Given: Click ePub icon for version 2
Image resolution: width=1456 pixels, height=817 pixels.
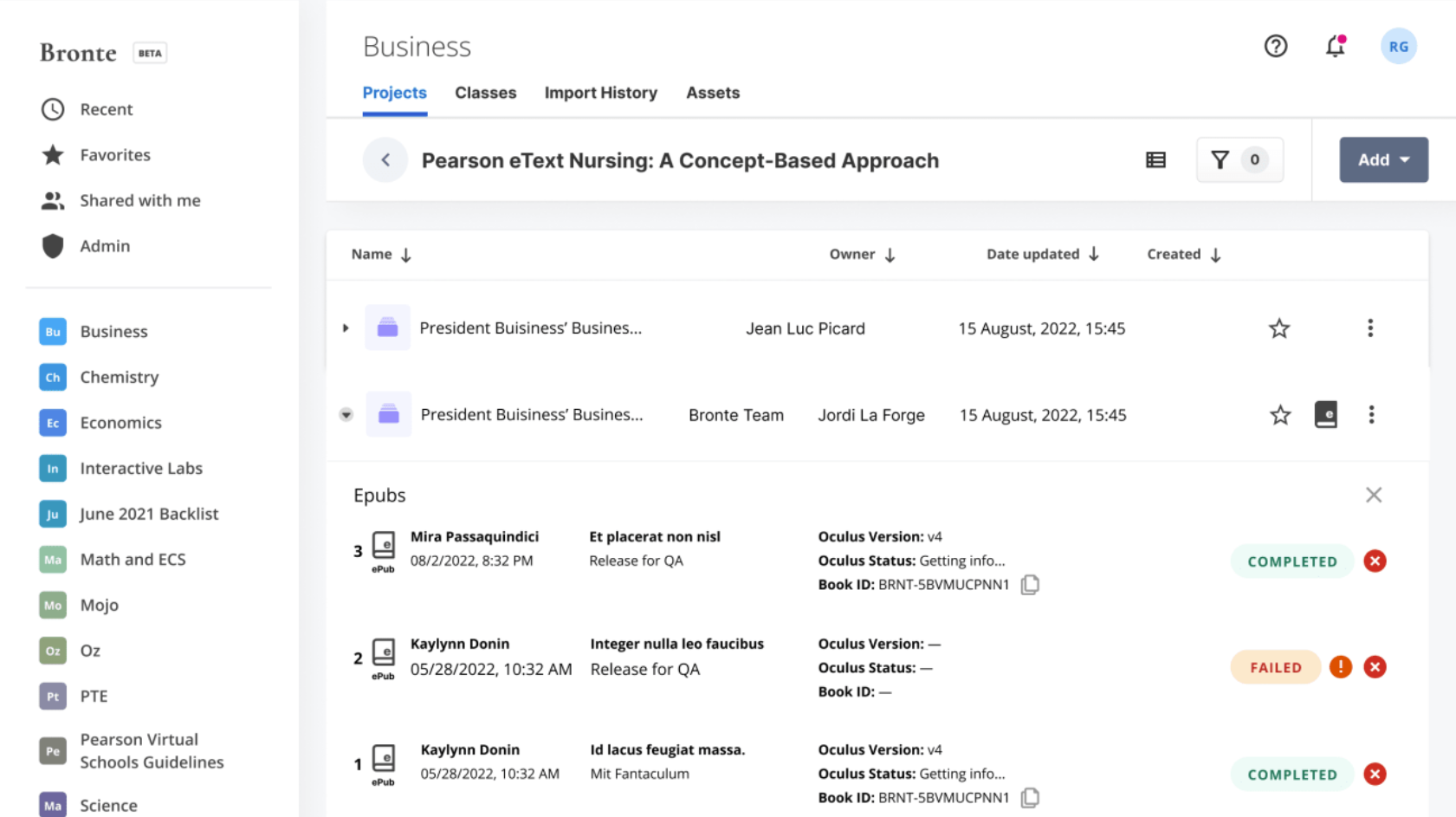Looking at the screenshot, I should pyautogui.click(x=383, y=658).
